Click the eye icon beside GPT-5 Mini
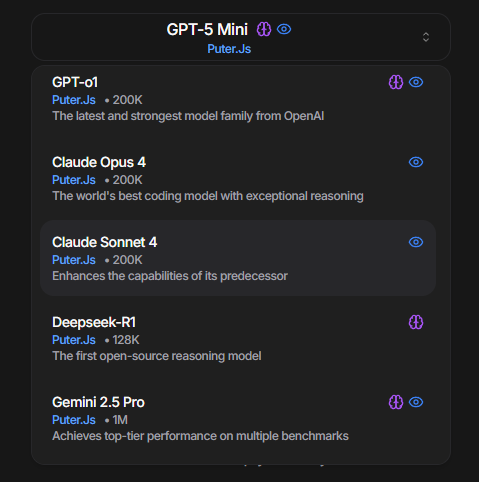Screen dimensions: 479x482 tap(284, 29)
